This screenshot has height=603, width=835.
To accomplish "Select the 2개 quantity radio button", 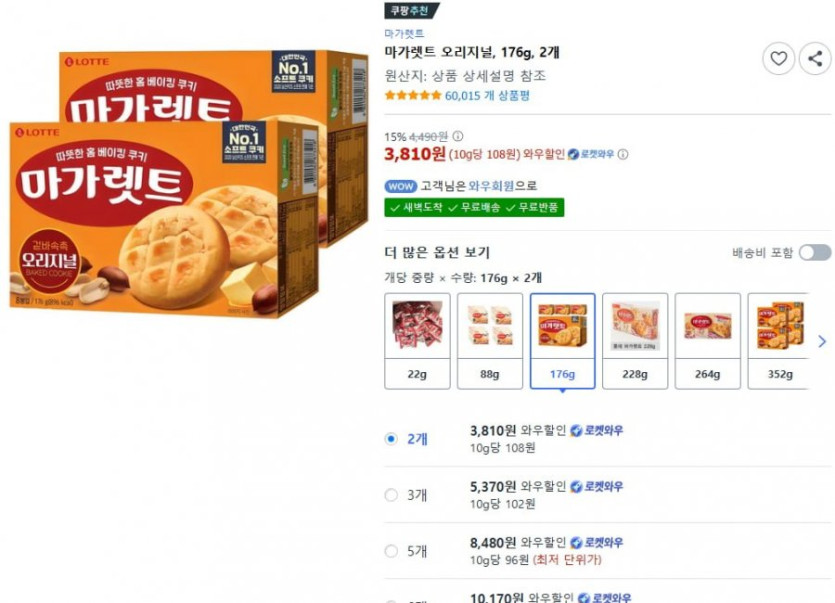I will click(x=391, y=438).
